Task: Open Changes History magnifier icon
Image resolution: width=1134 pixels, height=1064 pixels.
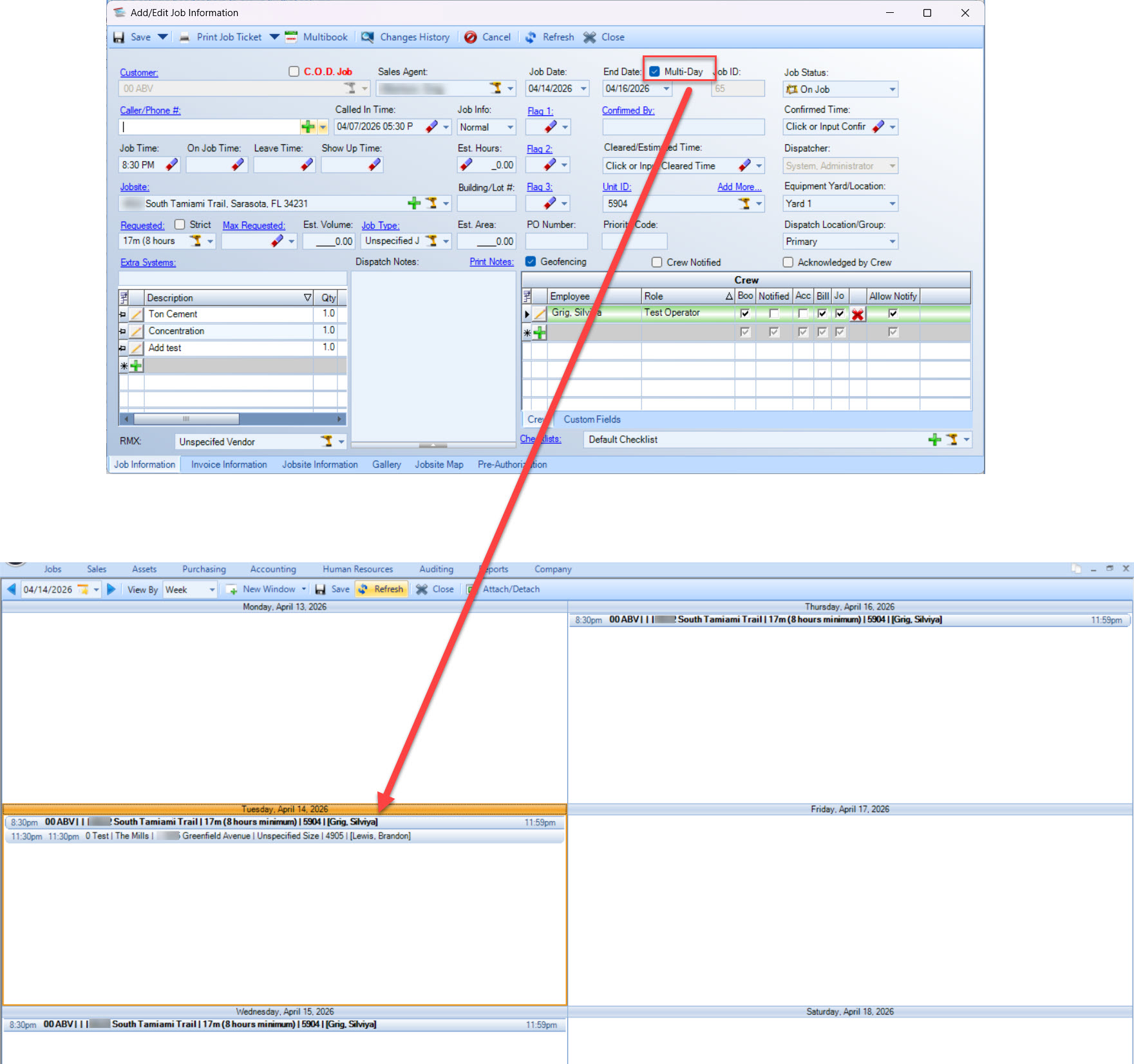Action: (x=368, y=37)
